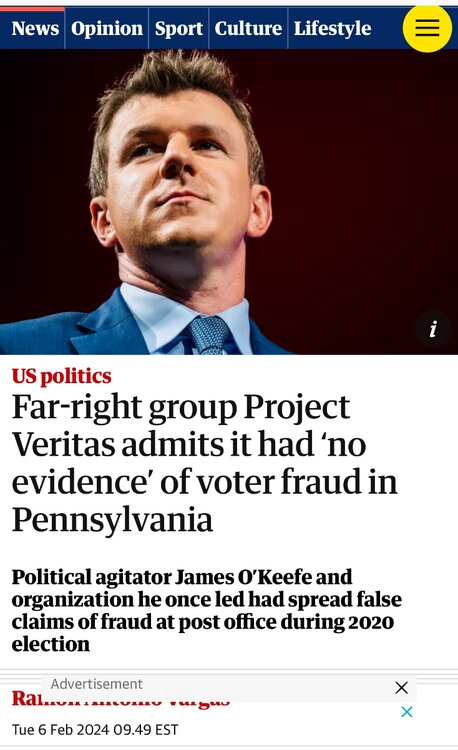The height and width of the screenshot is (750, 458).
Task: Tap the Project Veritas article headline
Action: (x=205, y=463)
